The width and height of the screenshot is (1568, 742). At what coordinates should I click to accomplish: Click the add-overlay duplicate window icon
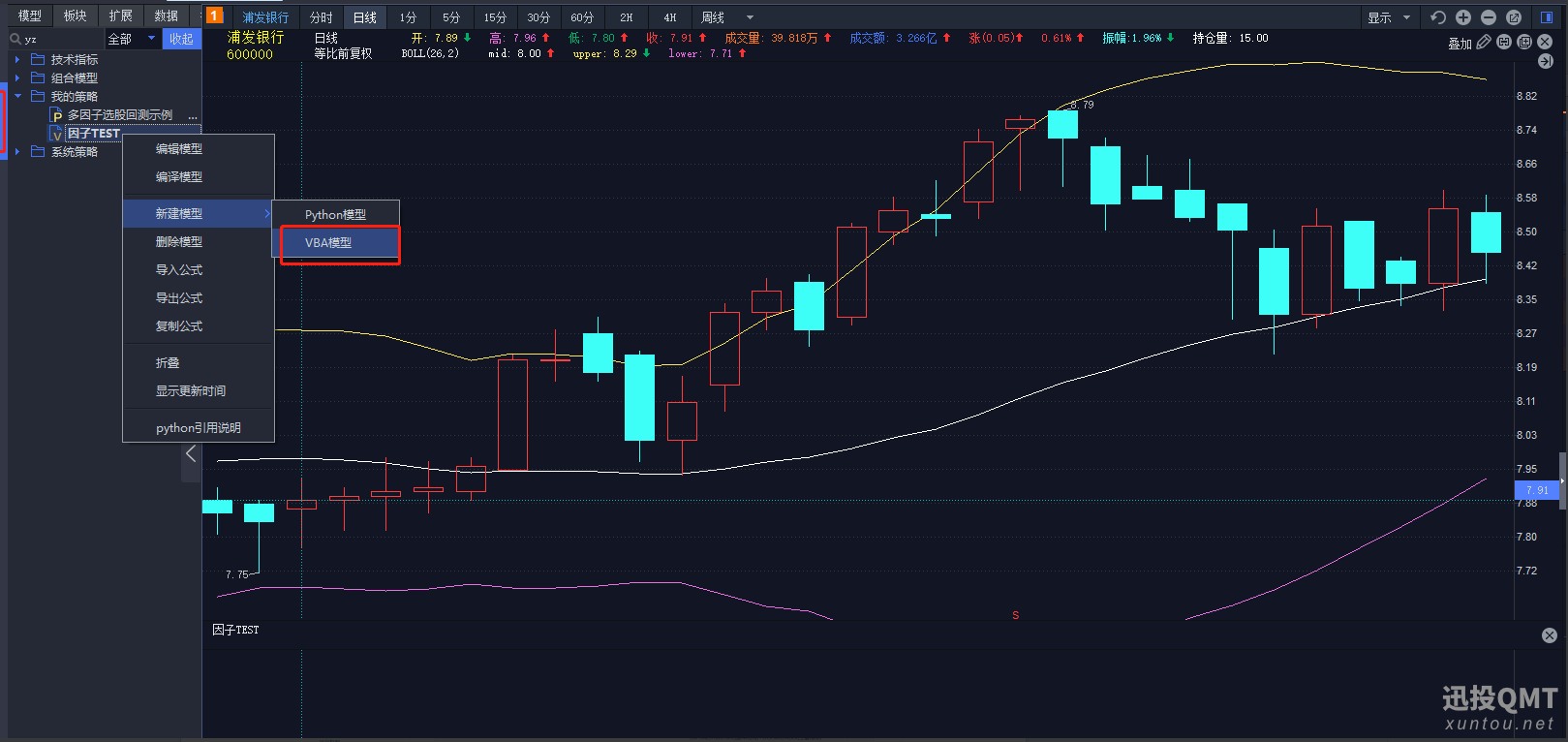[x=1524, y=42]
